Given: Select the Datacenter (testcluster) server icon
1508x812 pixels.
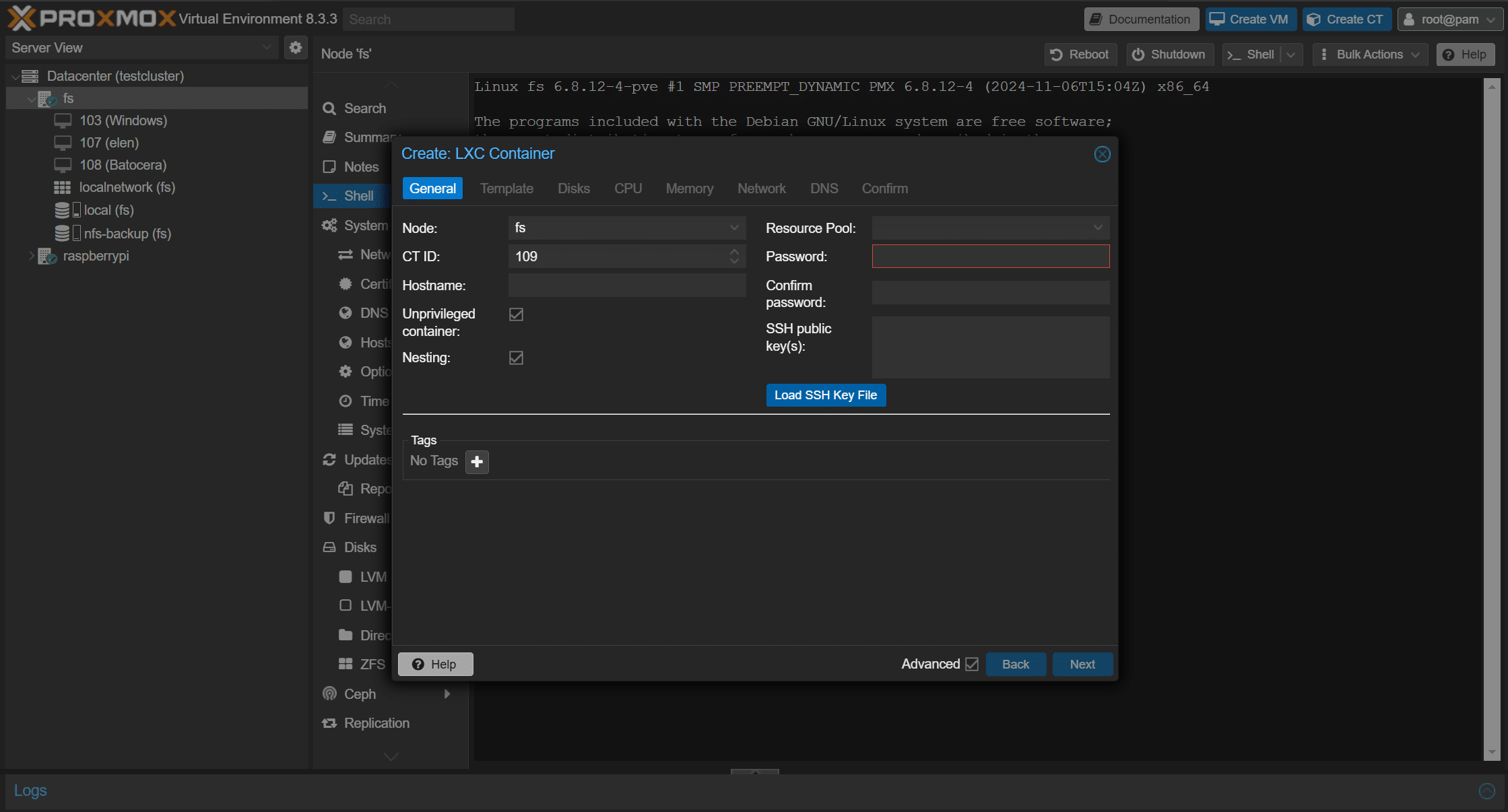Looking at the screenshot, I should [x=30, y=76].
